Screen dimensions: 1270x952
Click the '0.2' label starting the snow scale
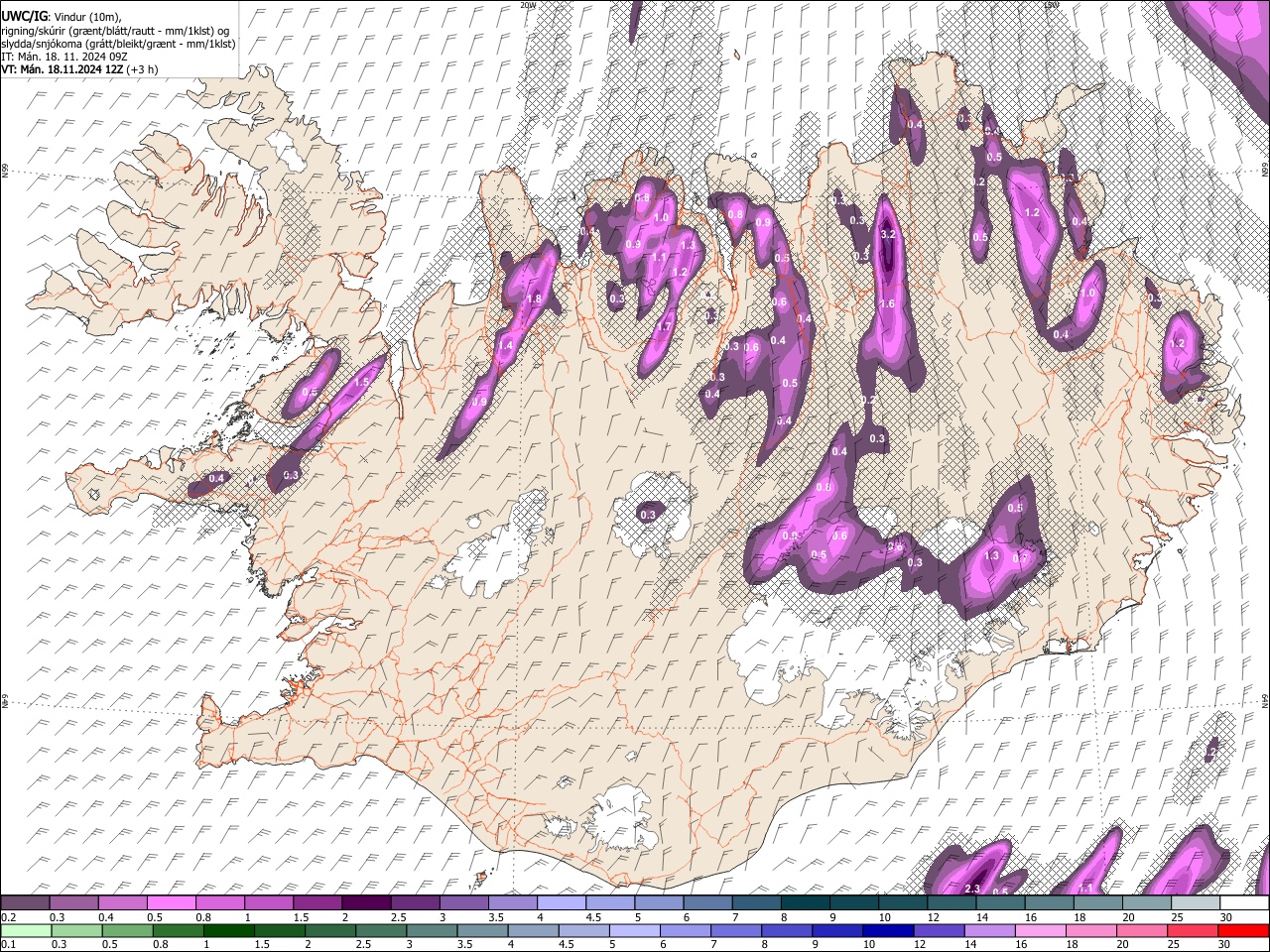tap(7, 917)
